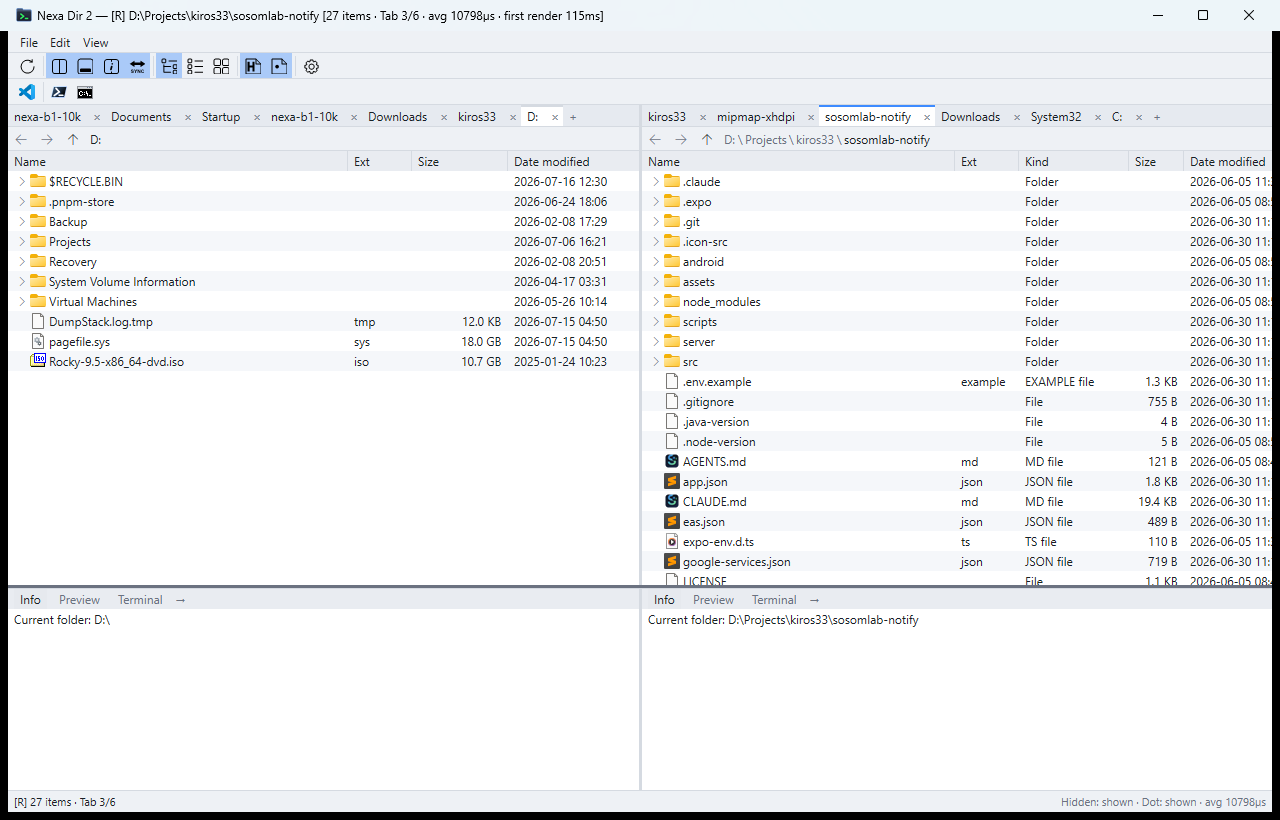Go forward in the right pane navigation
1280x820 pixels.
click(x=681, y=140)
